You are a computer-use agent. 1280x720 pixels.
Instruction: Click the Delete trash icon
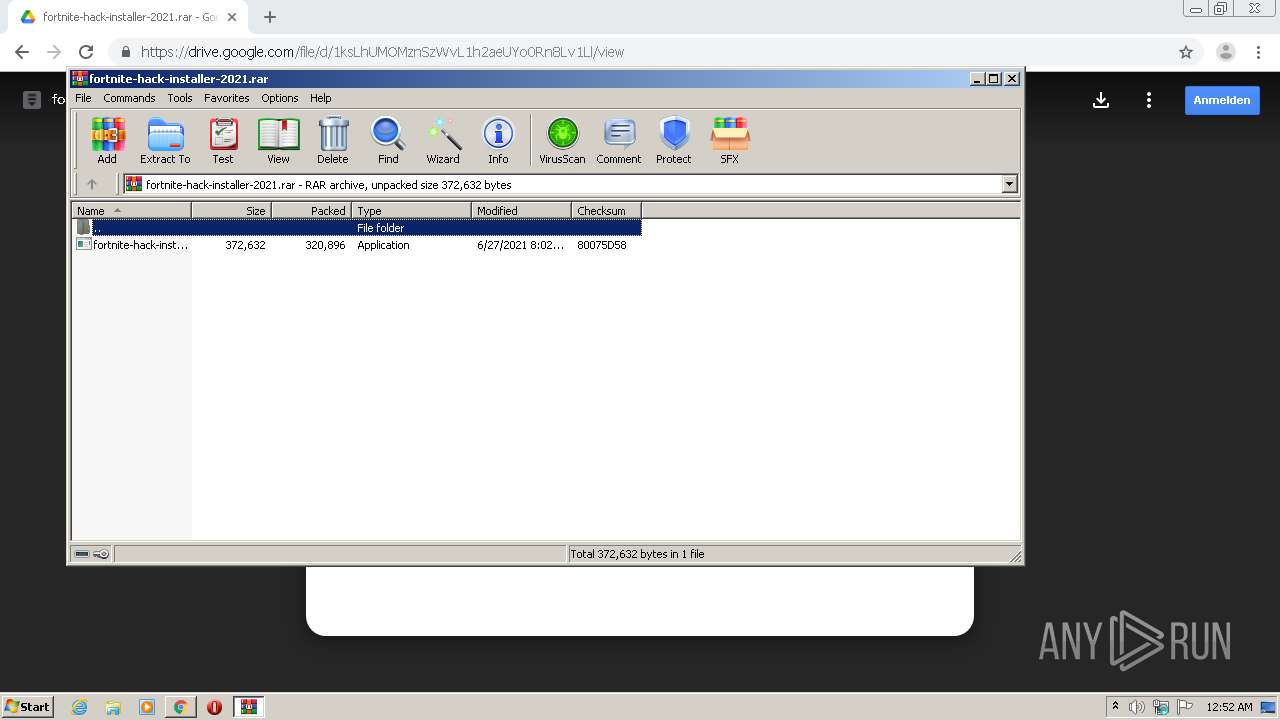[x=333, y=141]
